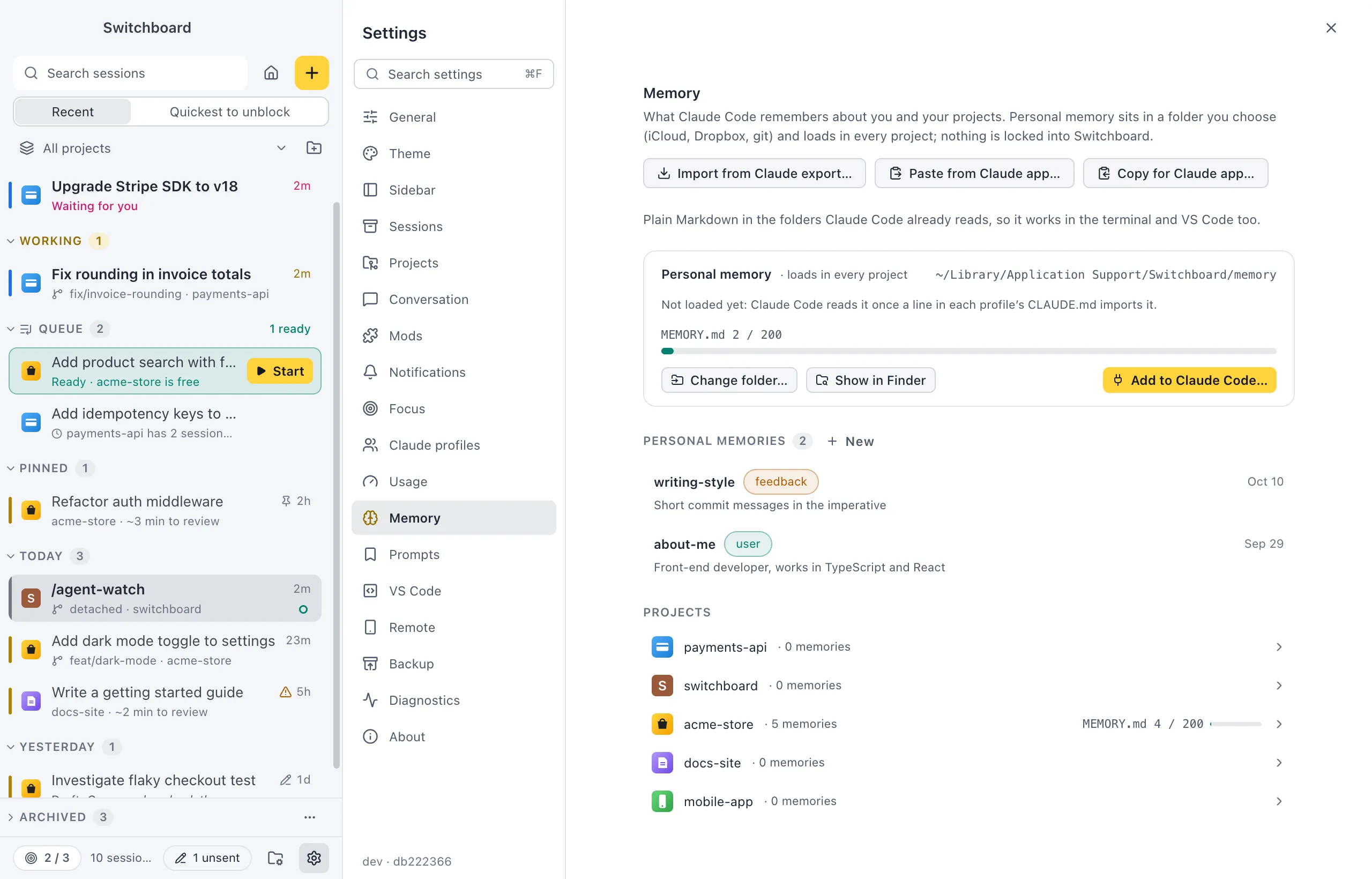Focus the Search settings field
The height and width of the screenshot is (879, 1372).
(454, 74)
